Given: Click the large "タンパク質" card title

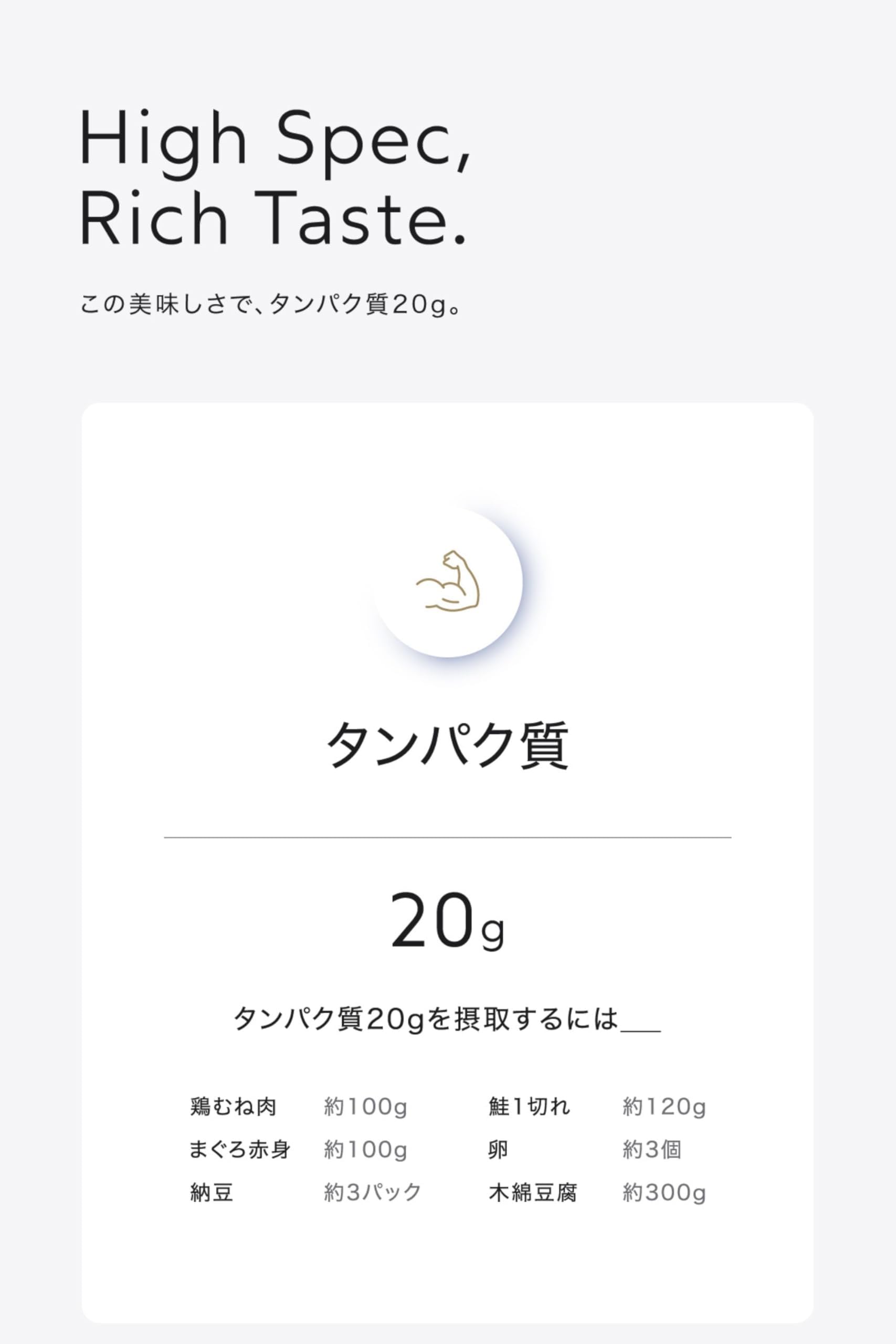Looking at the screenshot, I should pos(447,744).
